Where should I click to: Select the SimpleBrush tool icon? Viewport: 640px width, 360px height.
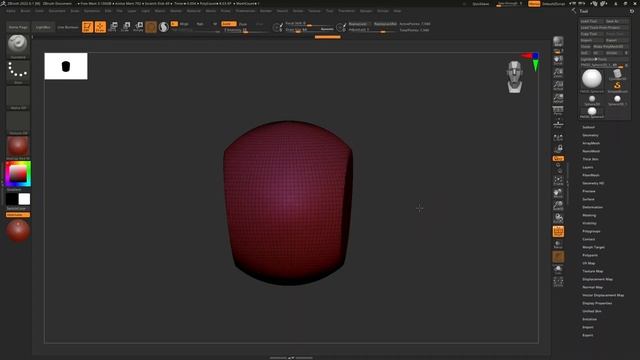[617, 87]
